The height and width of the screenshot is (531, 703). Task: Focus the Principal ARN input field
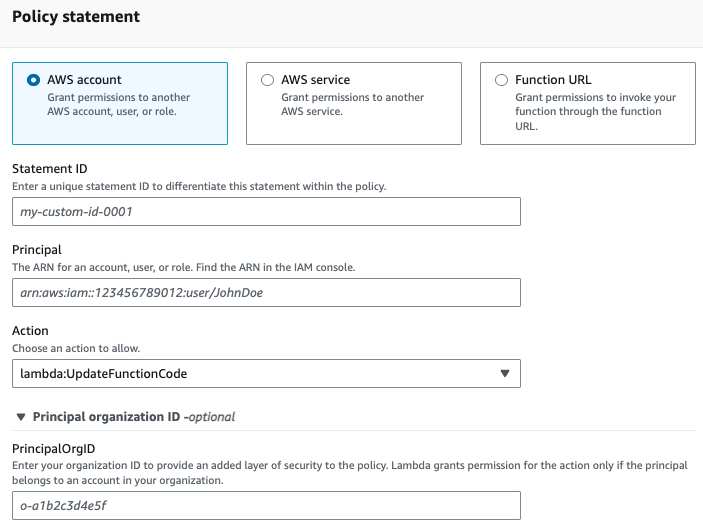pos(265,292)
